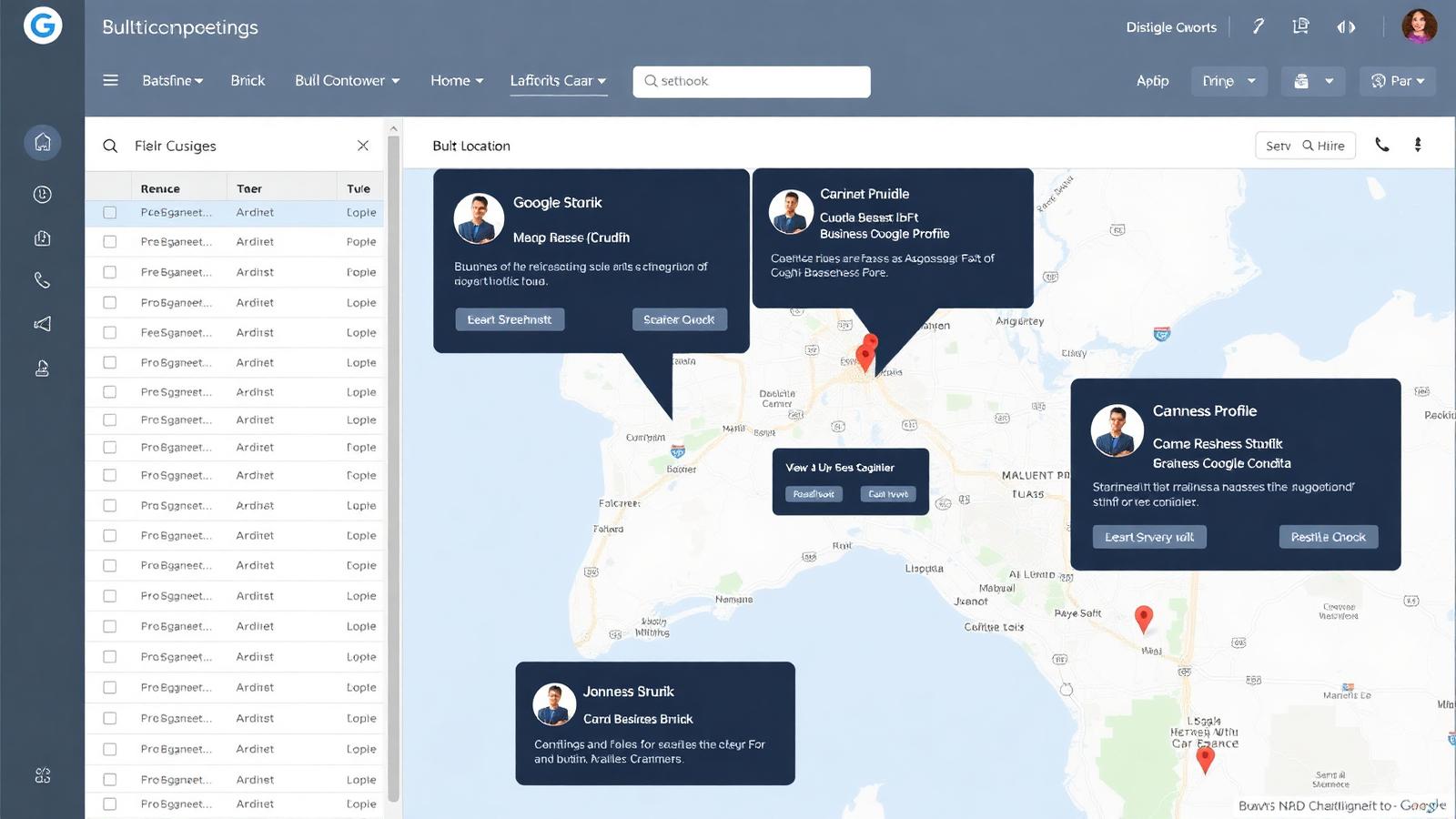Open the vertical dots menu beside phone icon

pos(1418,145)
